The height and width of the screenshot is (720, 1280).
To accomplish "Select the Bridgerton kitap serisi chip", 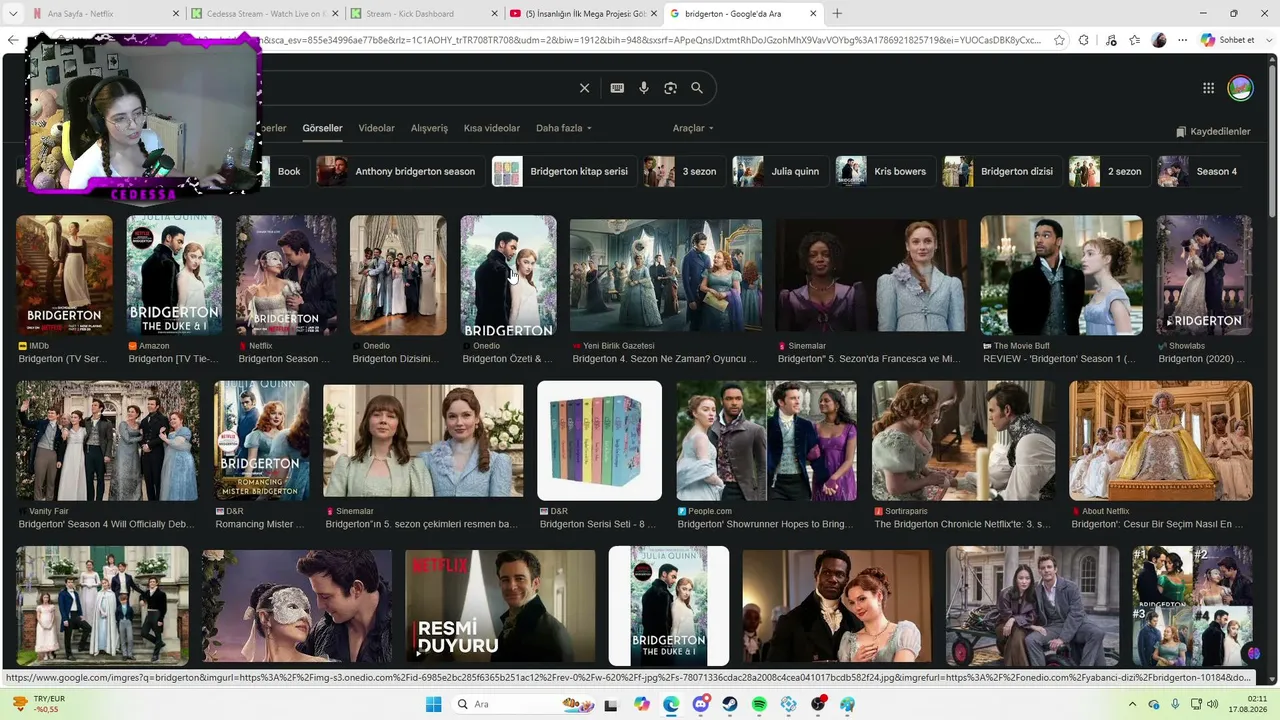I will [564, 171].
